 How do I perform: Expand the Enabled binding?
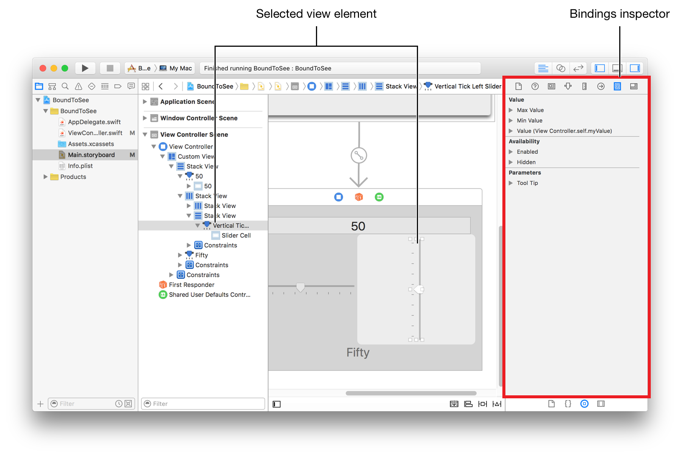coord(511,152)
